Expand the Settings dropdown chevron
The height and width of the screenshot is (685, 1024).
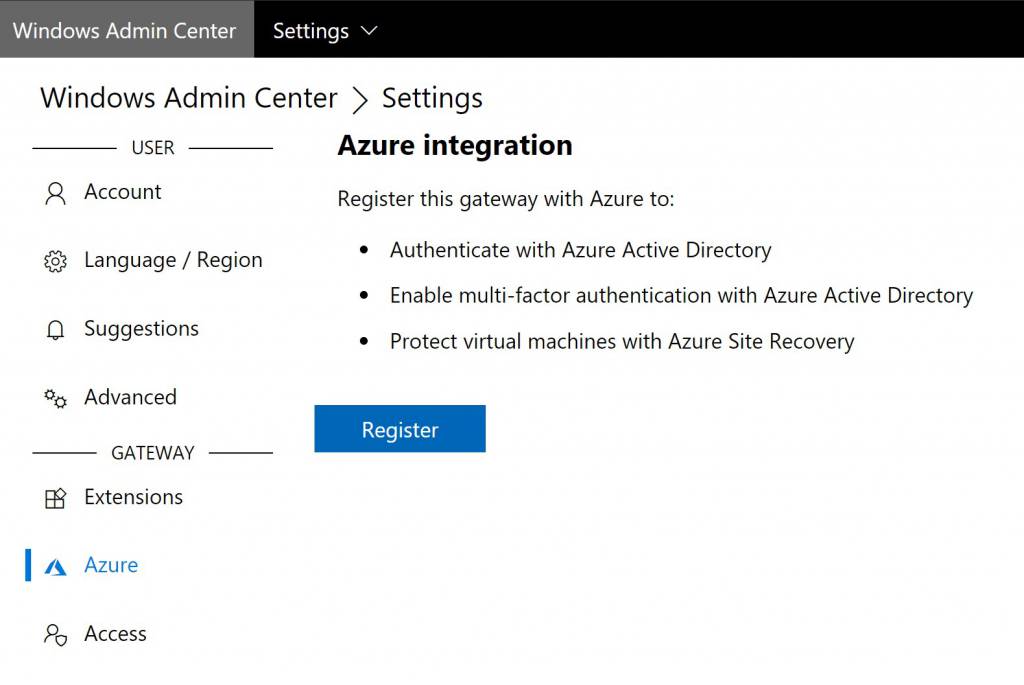[369, 31]
